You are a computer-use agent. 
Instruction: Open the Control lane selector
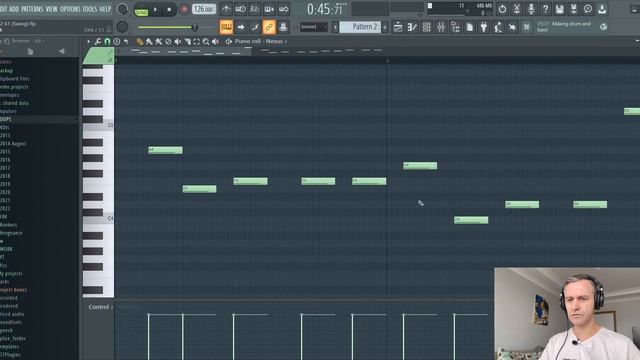pos(101,307)
